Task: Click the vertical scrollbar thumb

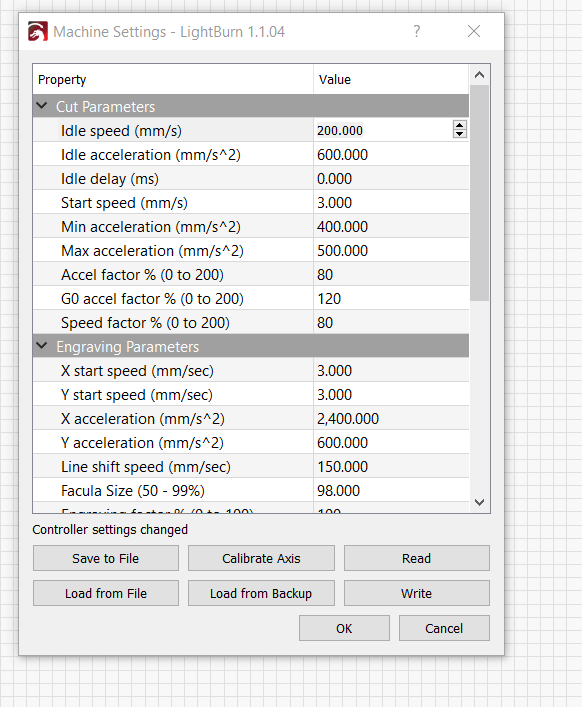Action: tap(479, 193)
